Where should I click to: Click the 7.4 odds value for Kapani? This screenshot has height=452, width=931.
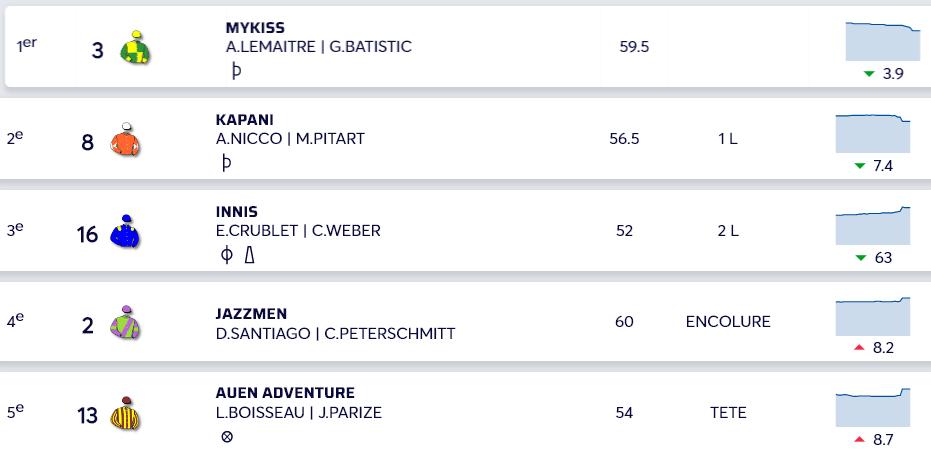pos(883,166)
